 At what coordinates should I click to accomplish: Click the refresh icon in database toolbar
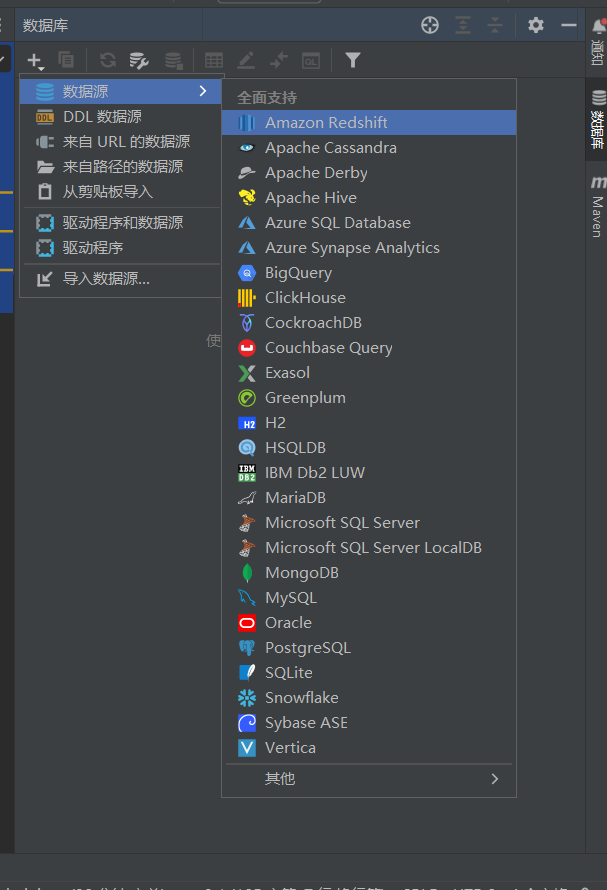107,61
